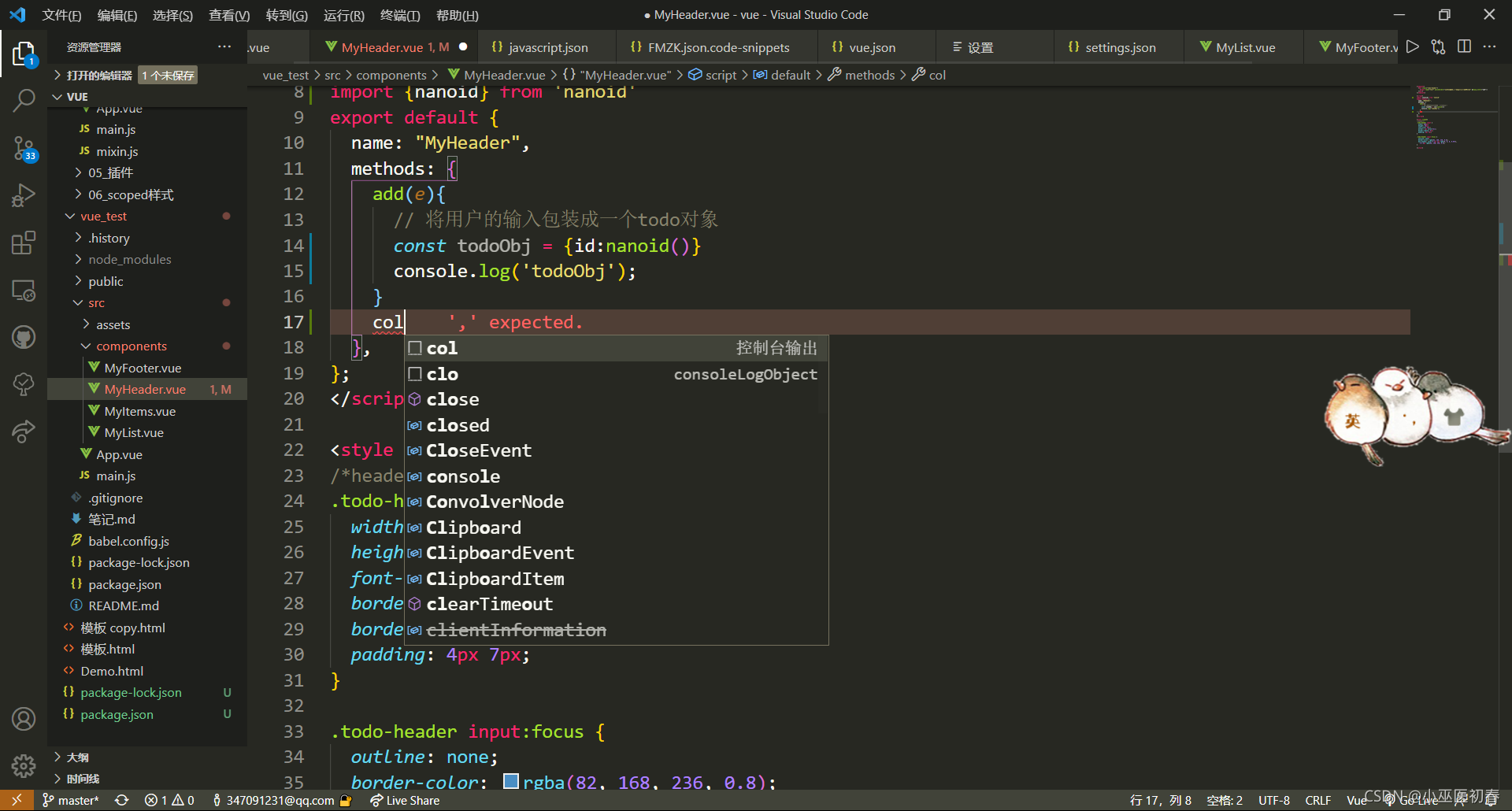Expand the node_modules folder
This screenshot has height=811, width=1512.
[130, 259]
